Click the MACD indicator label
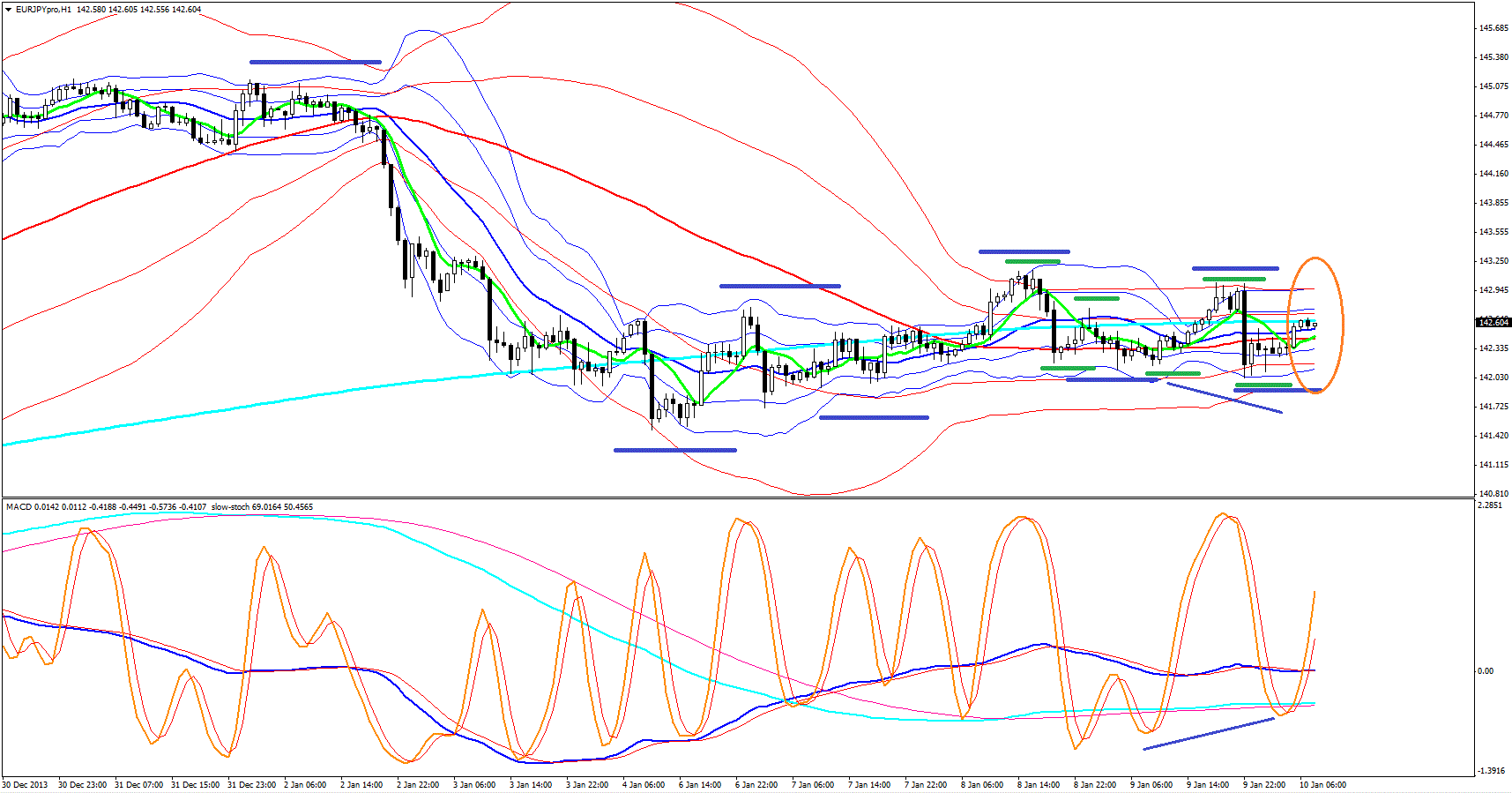The width and height of the screenshot is (1512, 793). coord(19,507)
